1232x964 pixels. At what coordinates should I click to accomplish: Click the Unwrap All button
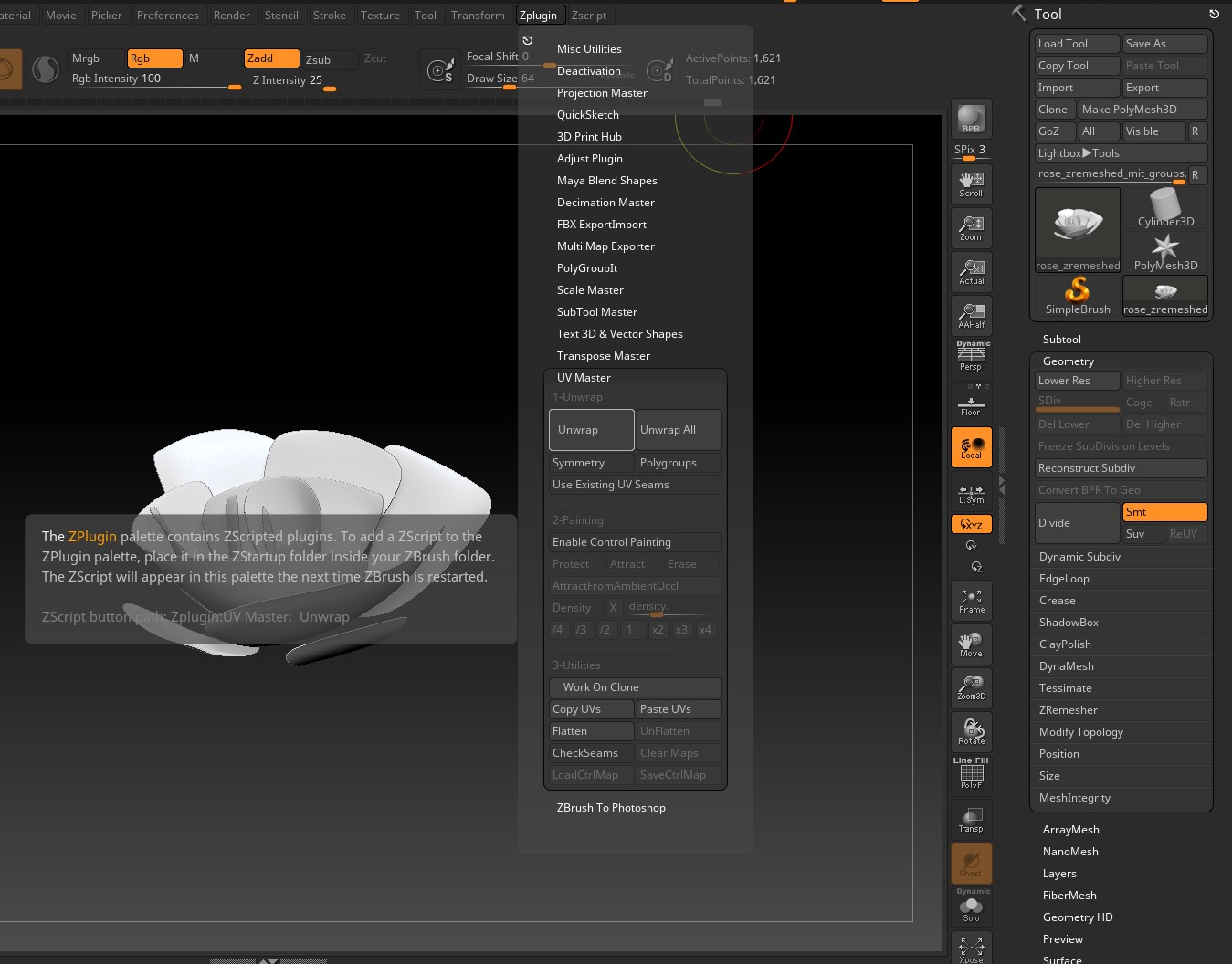tap(679, 430)
